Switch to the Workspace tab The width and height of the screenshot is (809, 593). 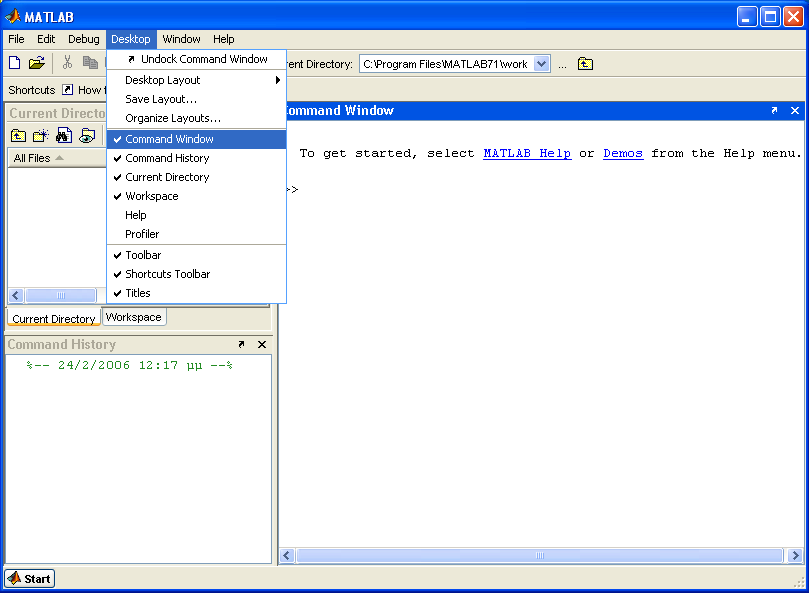click(134, 317)
